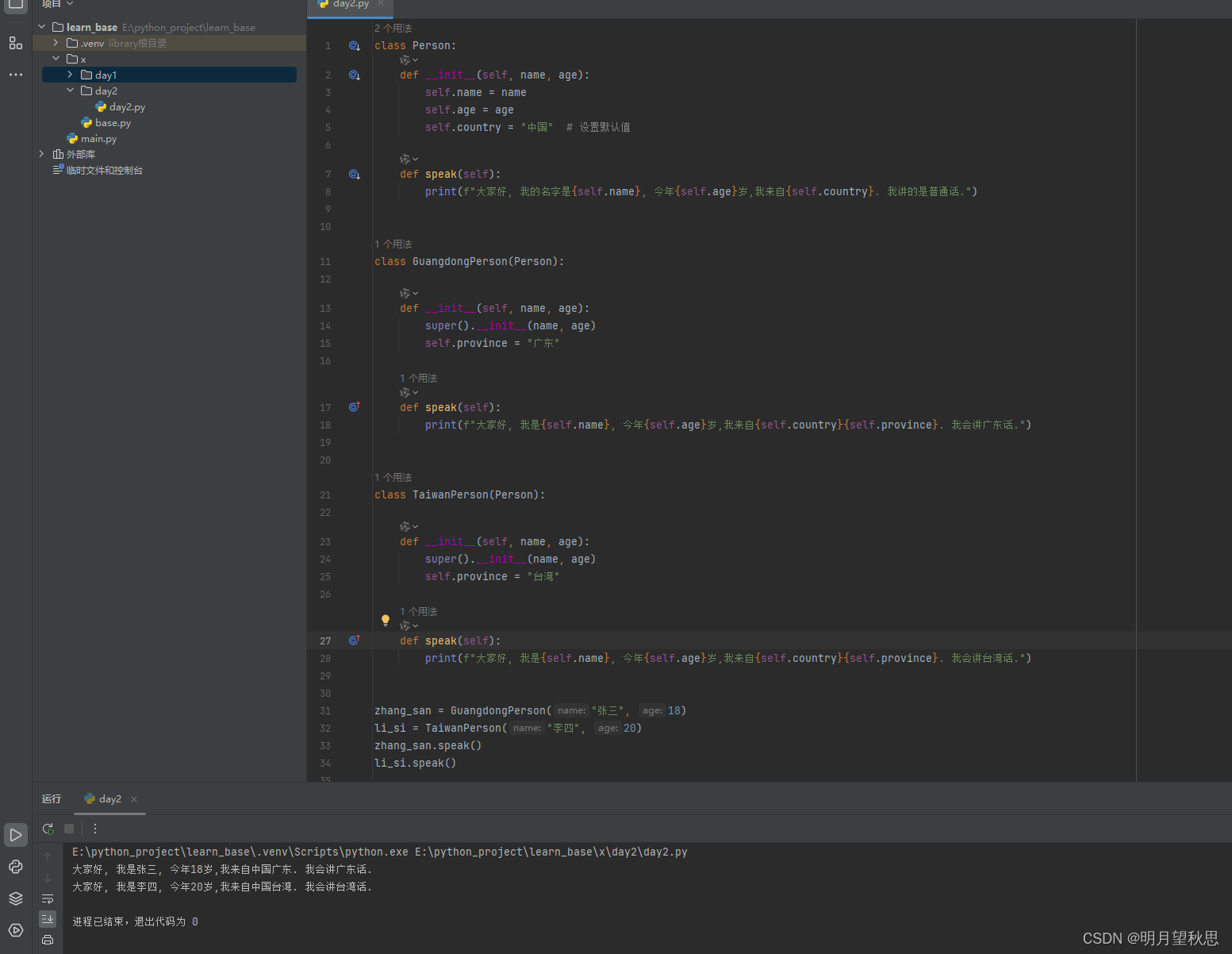Open AI actions above Person speak method
1232x954 pixels.
(x=409, y=160)
